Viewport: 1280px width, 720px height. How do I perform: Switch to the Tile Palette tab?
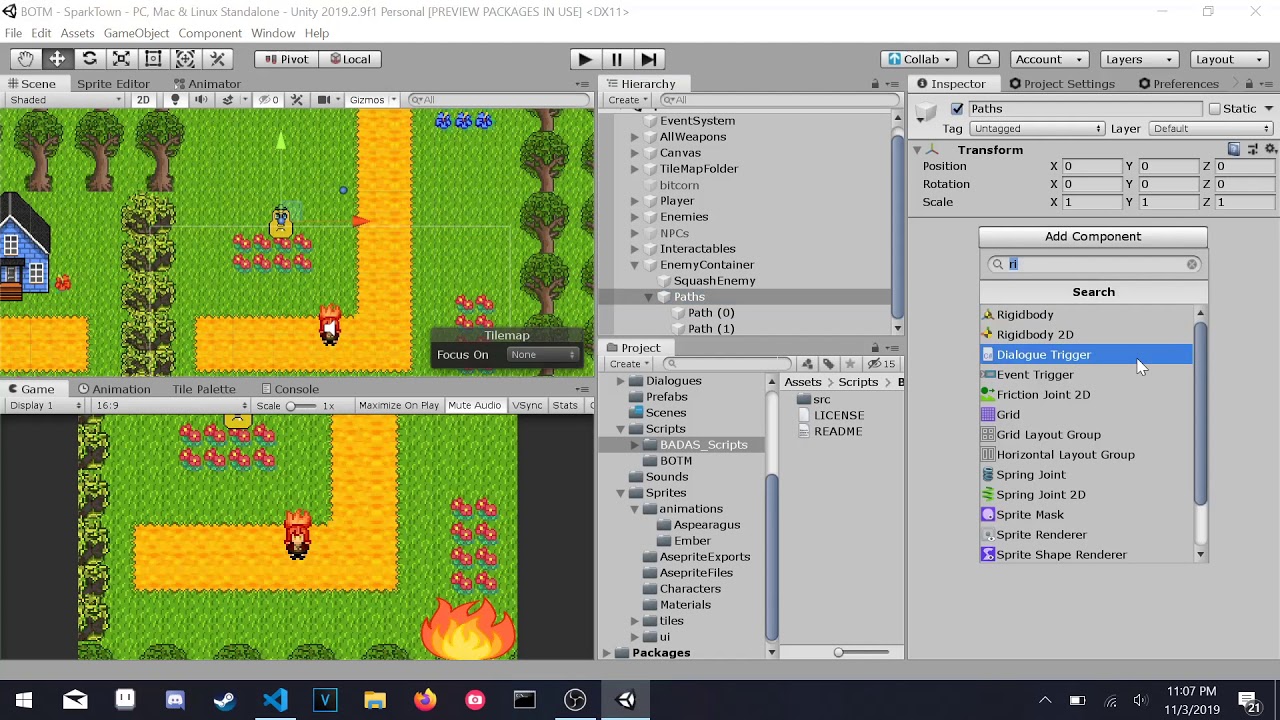click(x=204, y=389)
